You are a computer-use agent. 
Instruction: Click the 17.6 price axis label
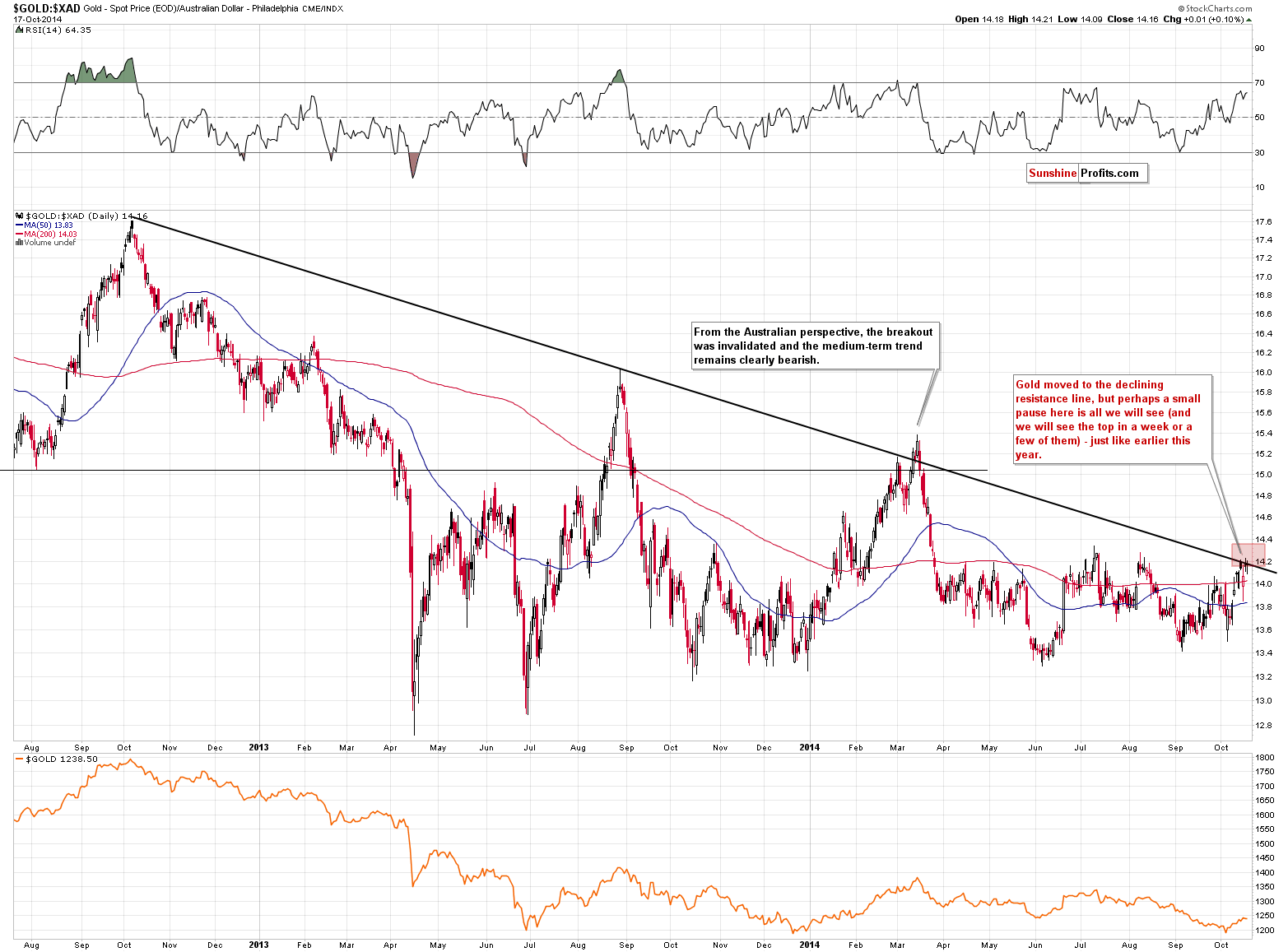tap(1263, 222)
